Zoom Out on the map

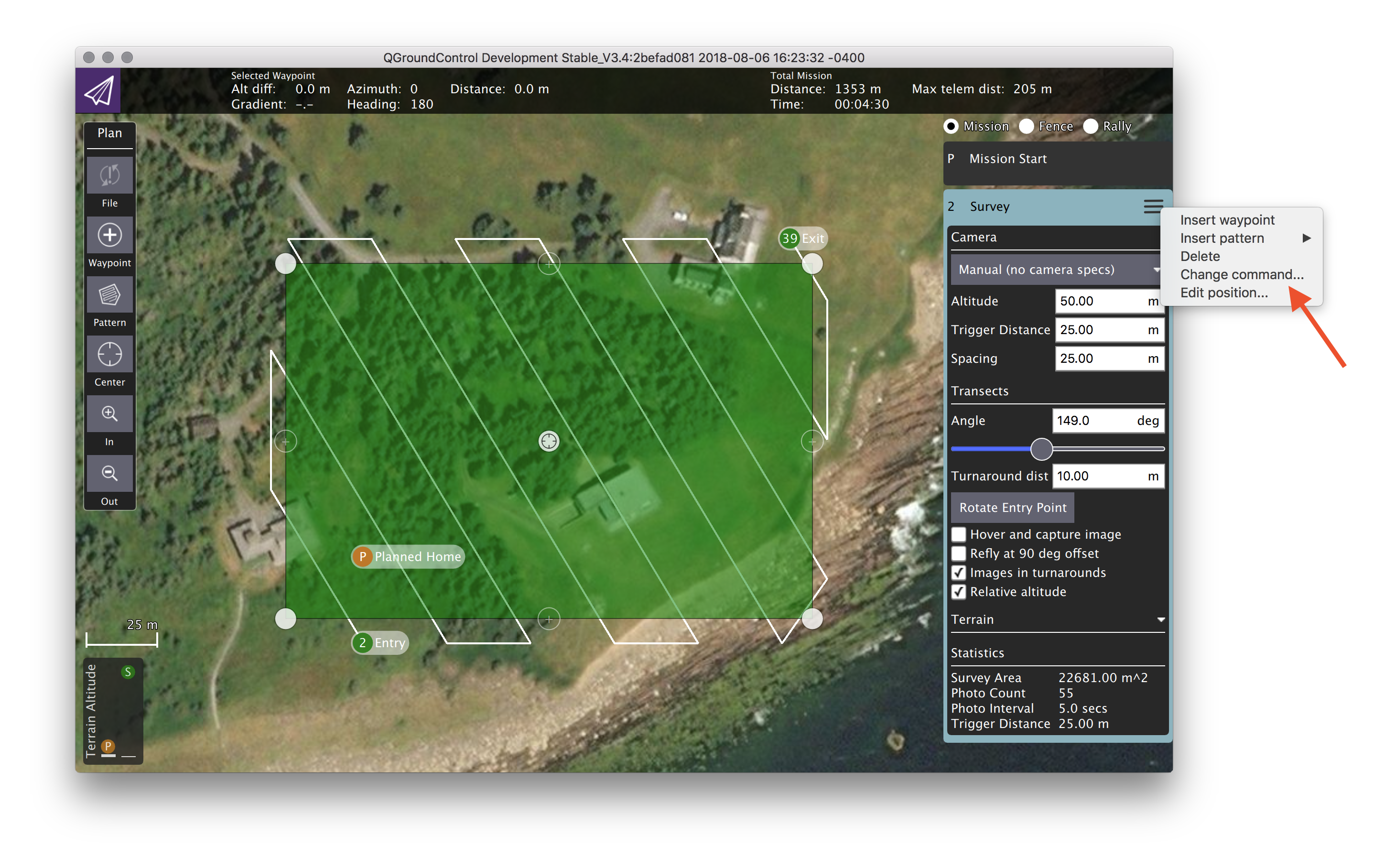(109, 474)
